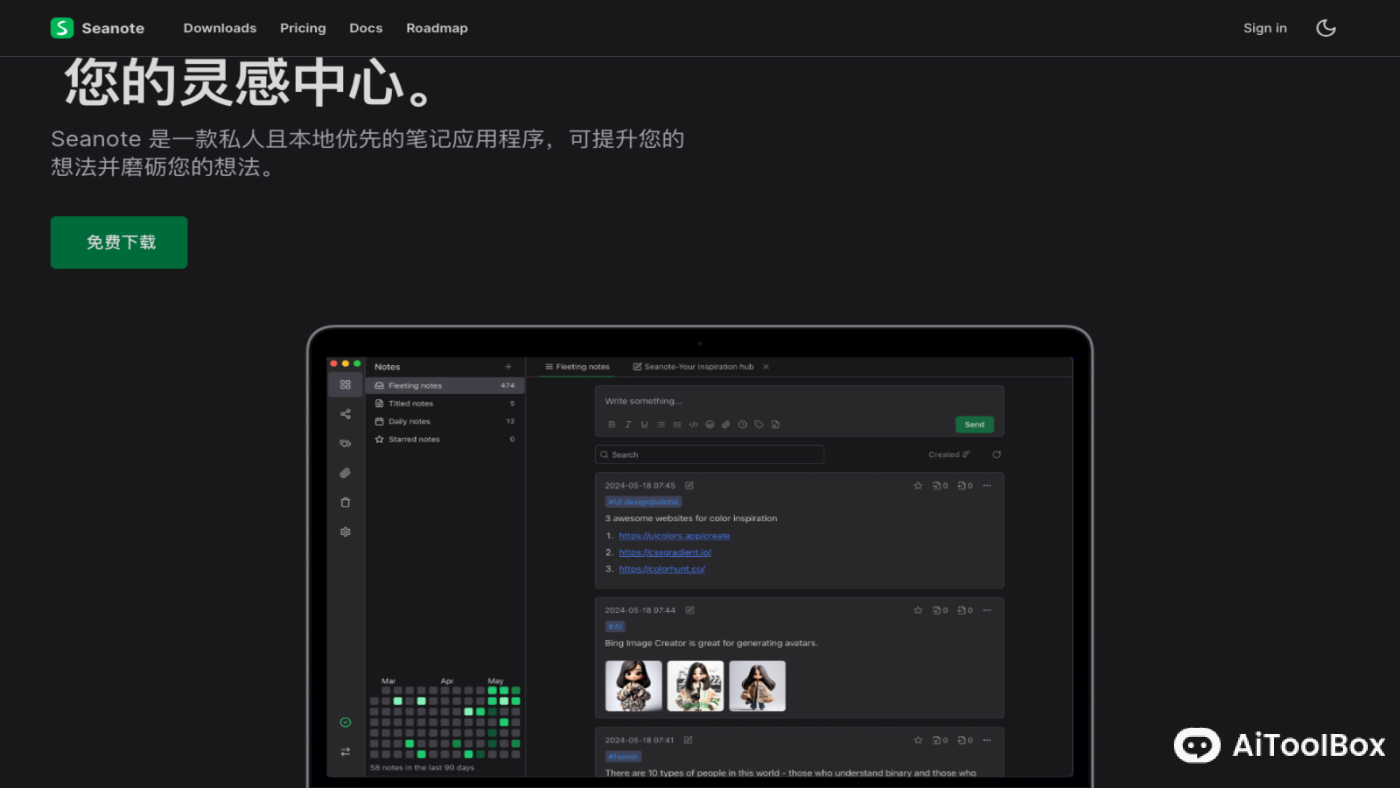The image size is (1400, 788).
Task: Open the trash icon in sidebar
Action: click(345, 502)
